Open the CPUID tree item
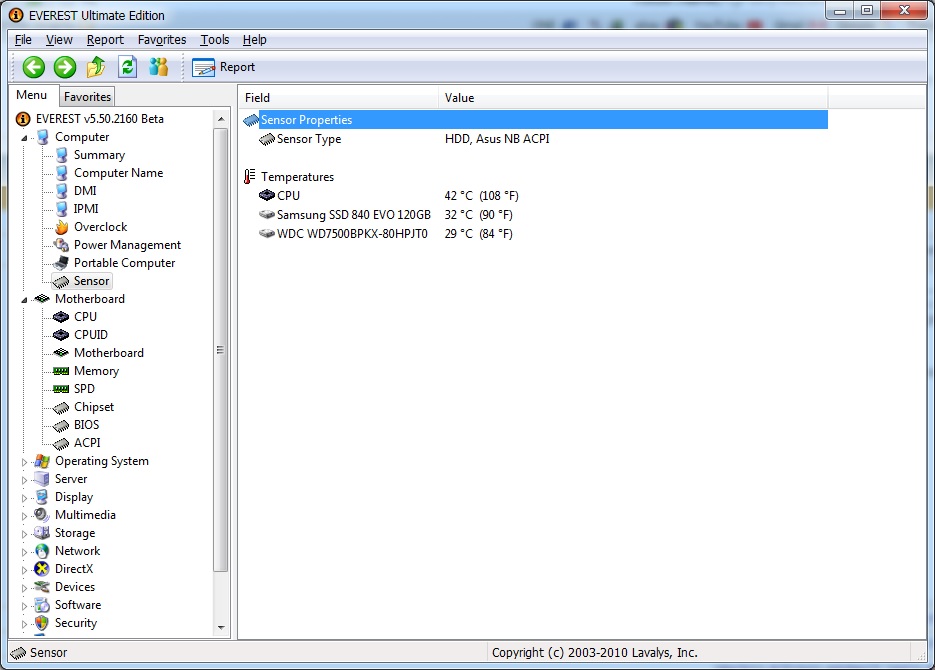The image size is (935, 670). pyautogui.click(x=90, y=335)
